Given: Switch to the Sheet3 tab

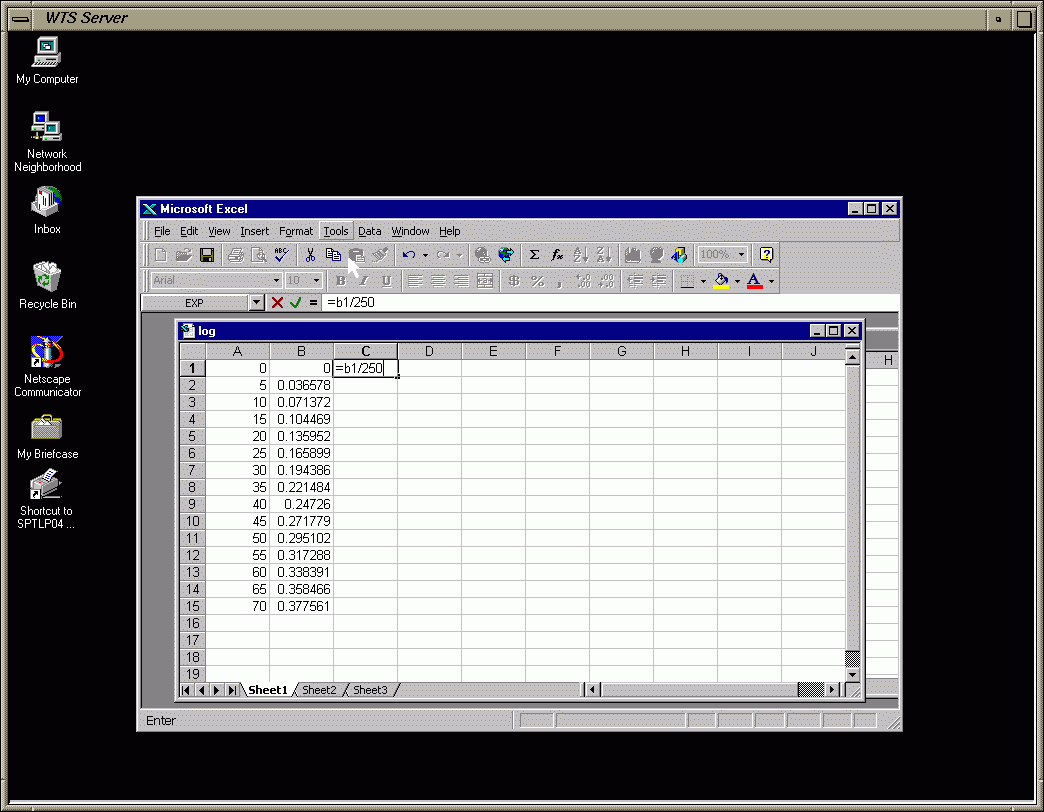Looking at the screenshot, I should click(370, 690).
